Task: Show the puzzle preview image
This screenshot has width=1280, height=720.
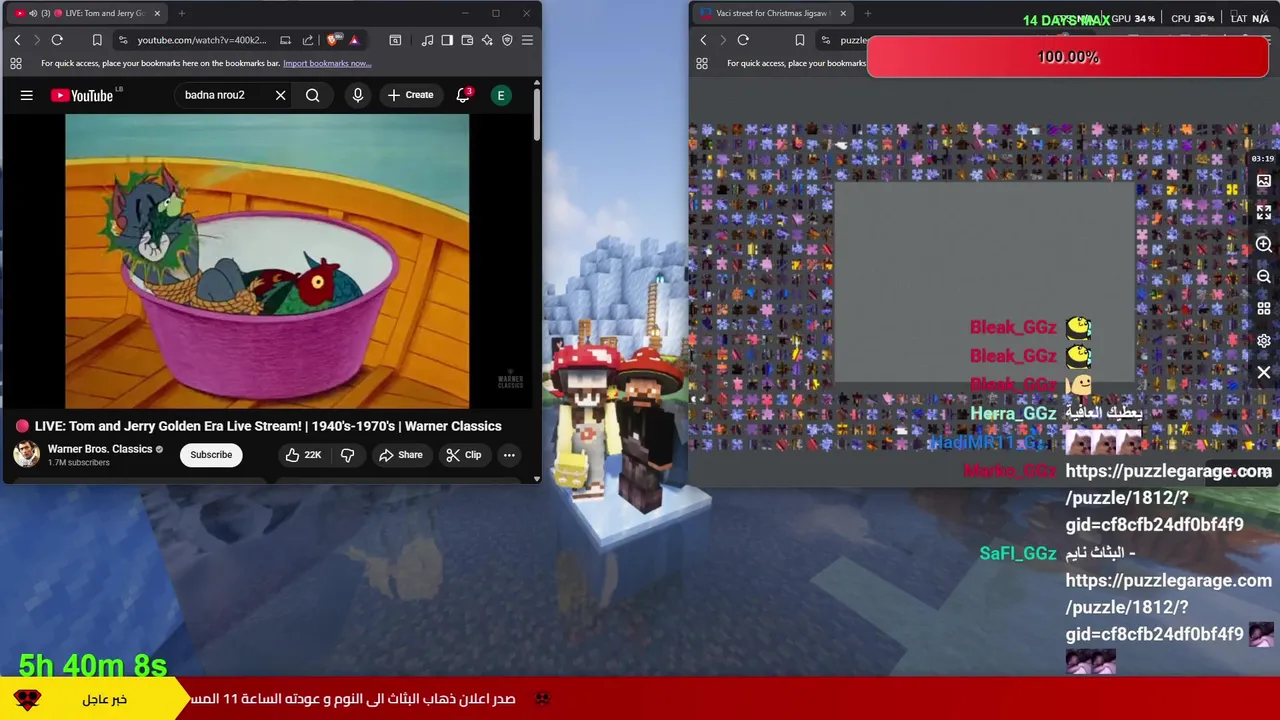Action: (x=1264, y=181)
